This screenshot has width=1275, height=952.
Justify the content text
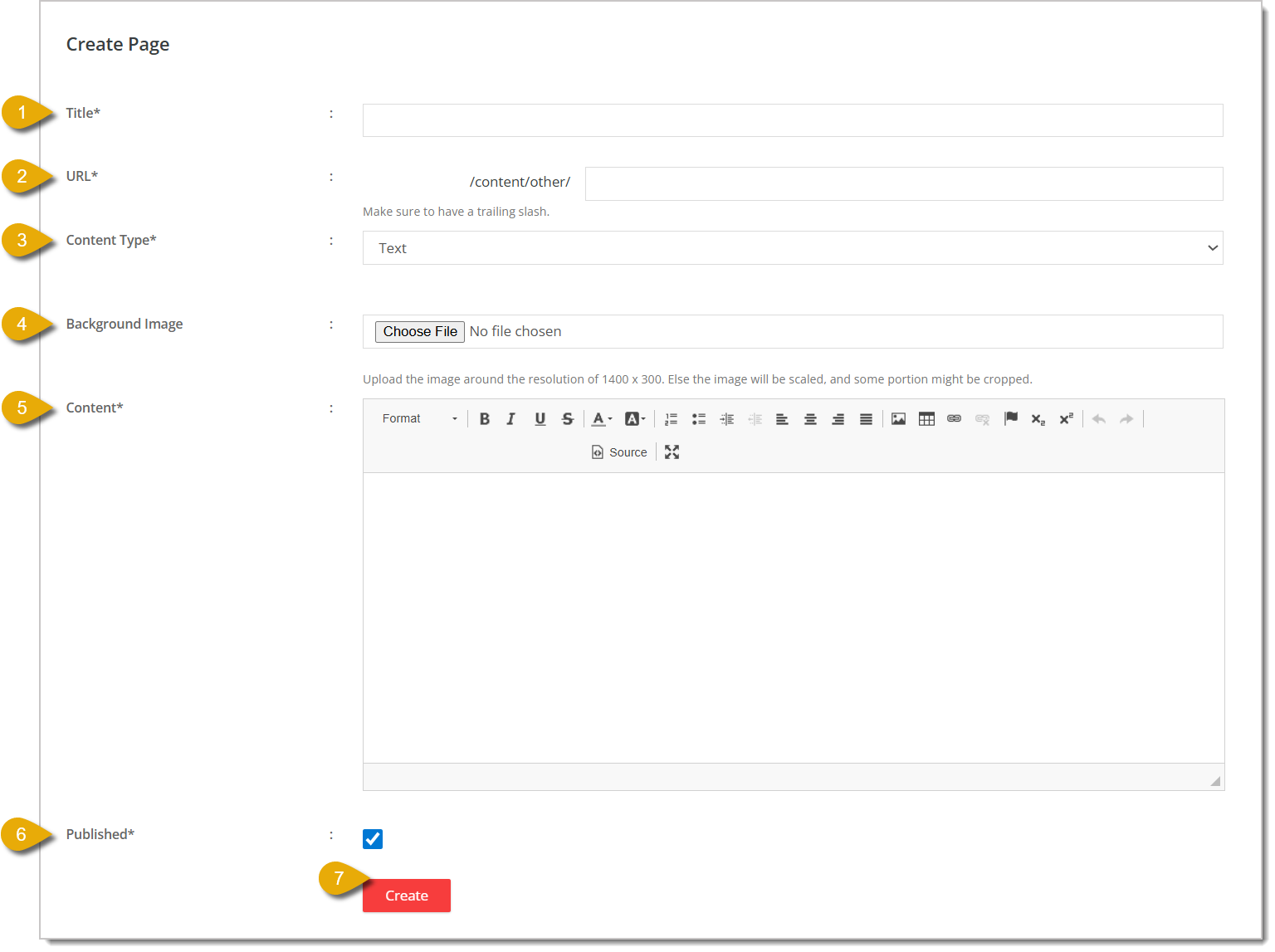866,419
